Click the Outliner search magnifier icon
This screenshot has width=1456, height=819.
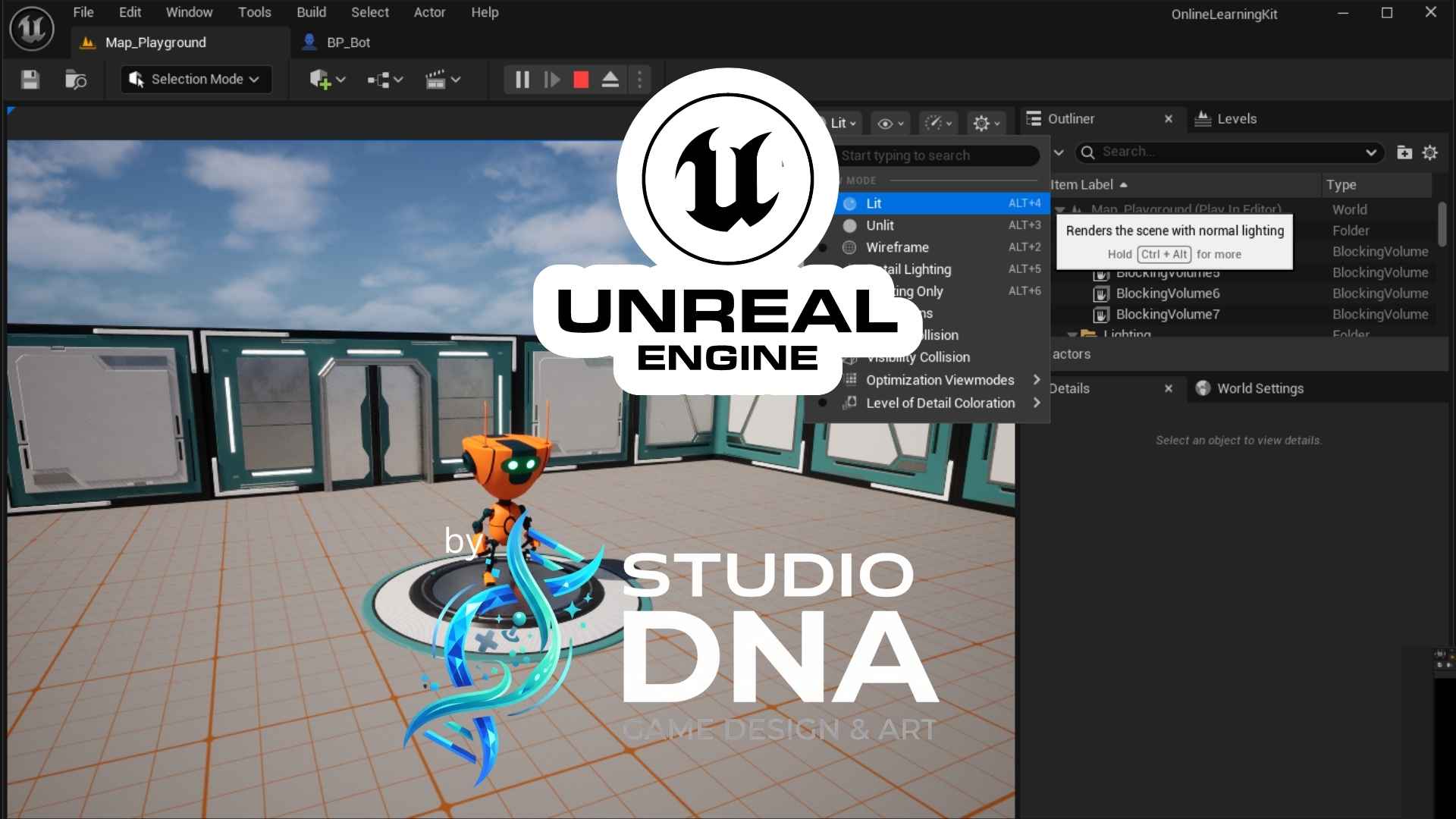tap(1087, 152)
